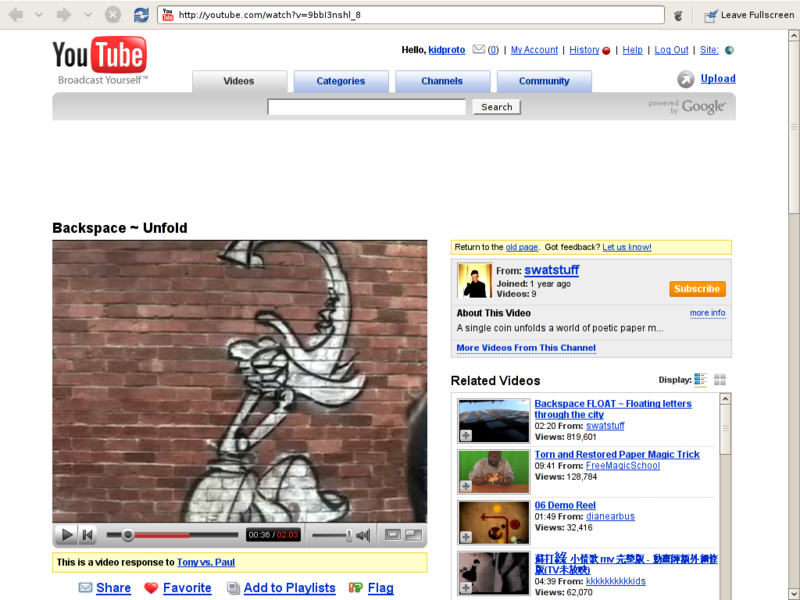Switch to the Community tab
This screenshot has width=800, height=600.
(x=544, y=81)
